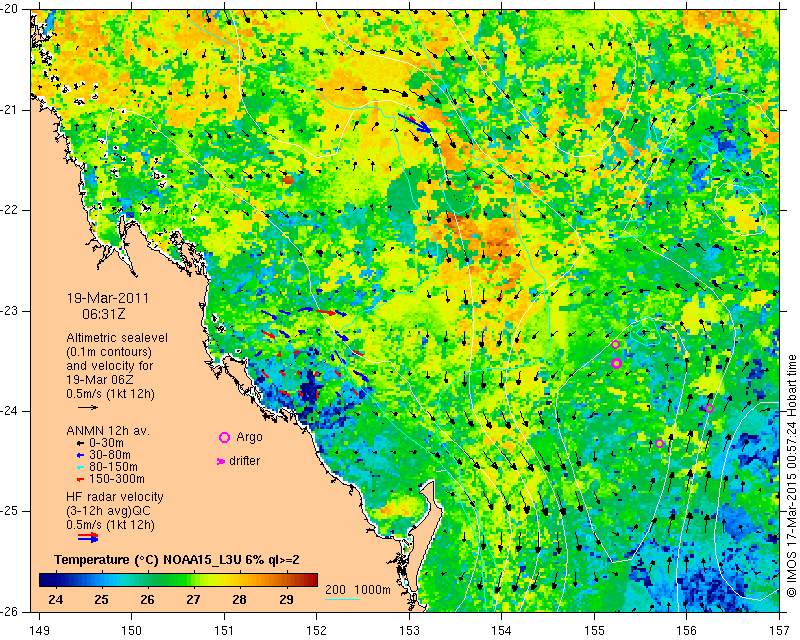Click the 'ANMN 12h av.' heading
The width and height of the screenshot is (800, 640).
108,431
